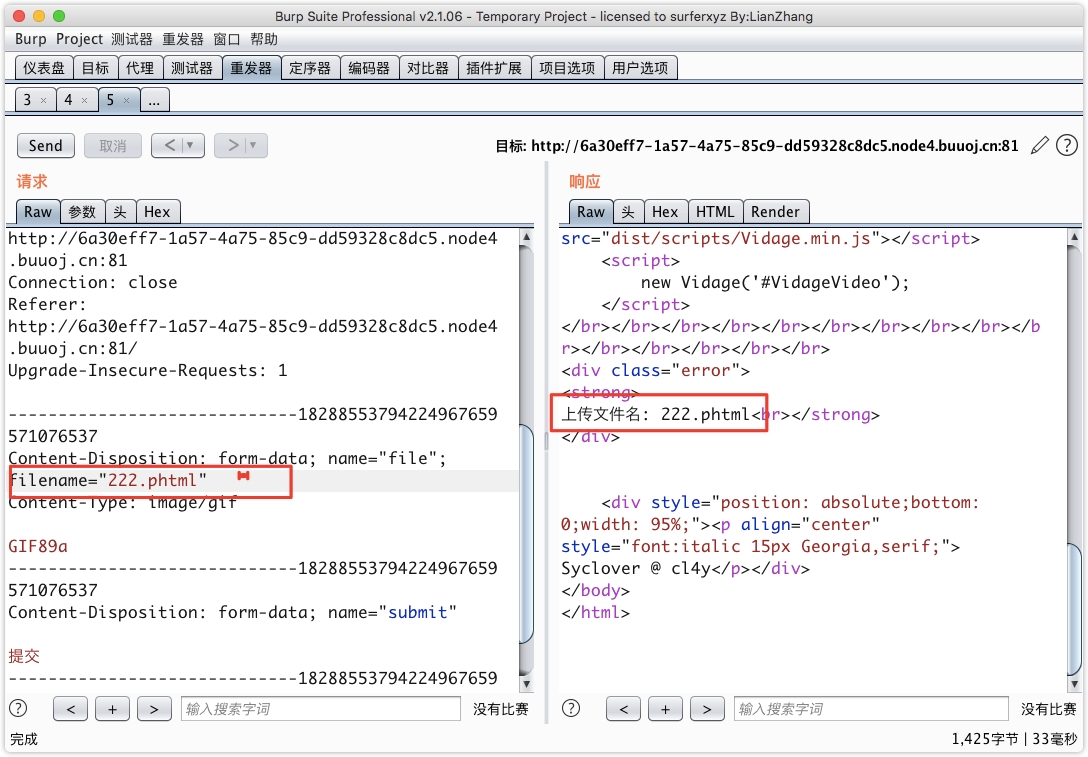Viewport: 1088px width, 757px height.
Task: Select the Render tab in response panel
Action: tap(775, 212)
